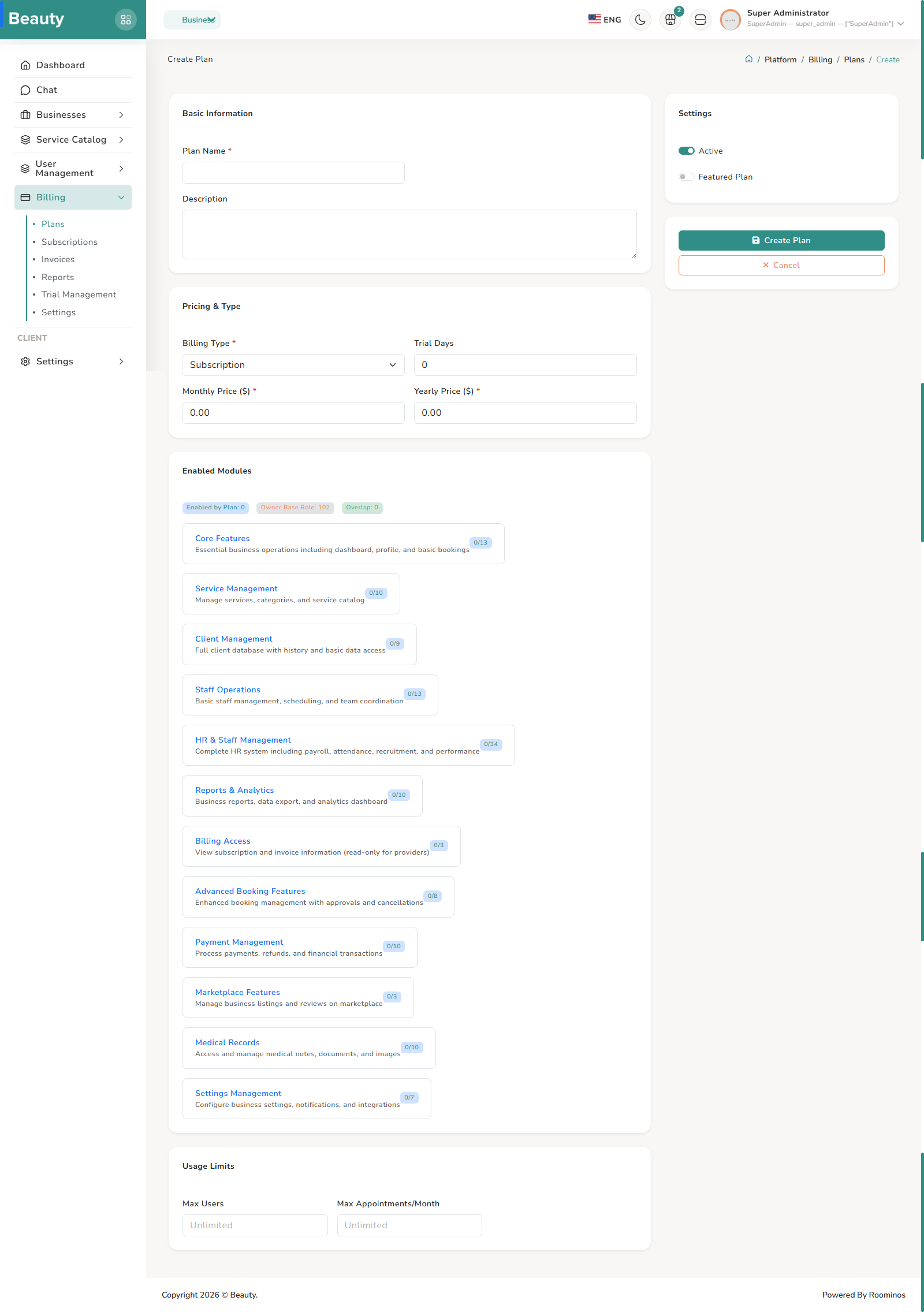Click the Plans breadcrumb link
Image resolution: width=924 pixels, height=1312 pixels.
(x=854, y=59)
